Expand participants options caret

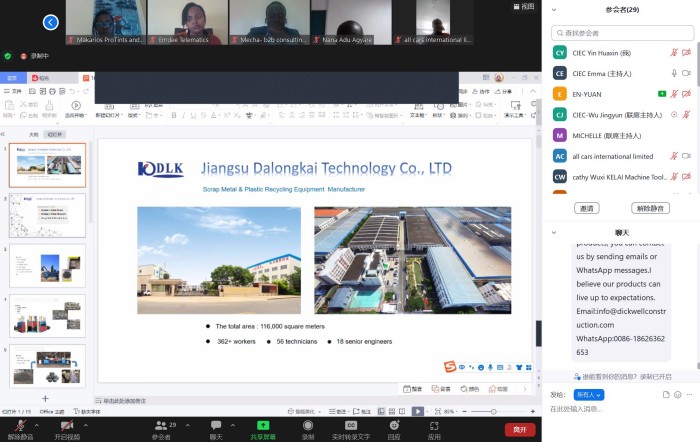coord(188,425)
